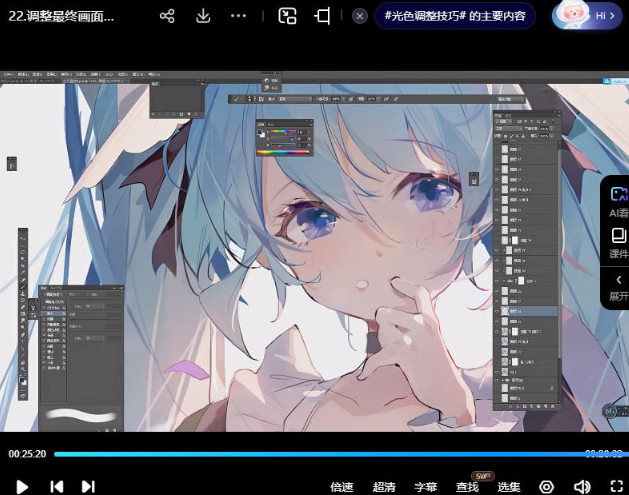Open player settings hexagon icon

click(546, 487)
